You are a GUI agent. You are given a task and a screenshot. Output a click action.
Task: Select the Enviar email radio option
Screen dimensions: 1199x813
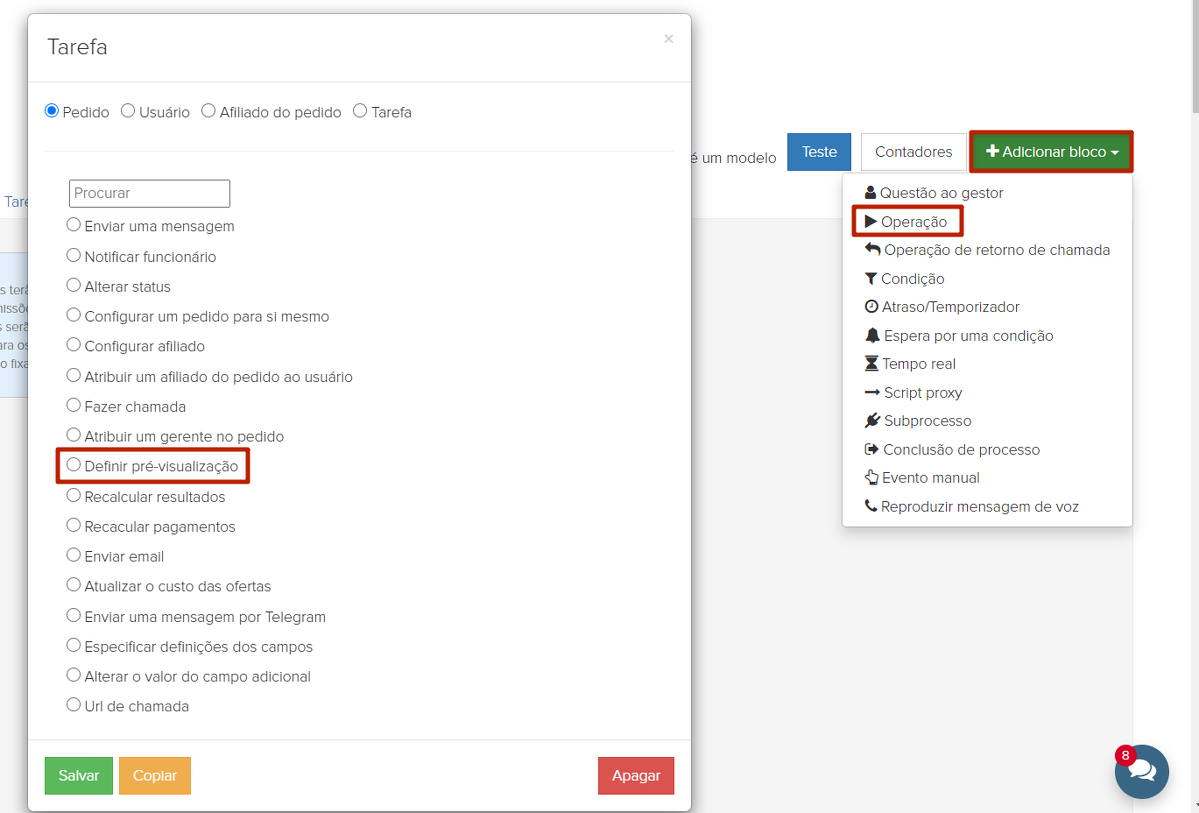(x=74, y=555)
